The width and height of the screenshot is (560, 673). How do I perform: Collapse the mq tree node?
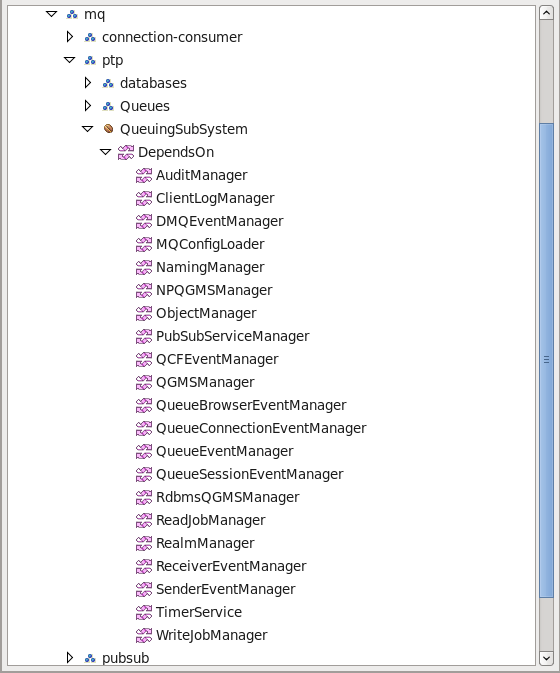(51, 14)
